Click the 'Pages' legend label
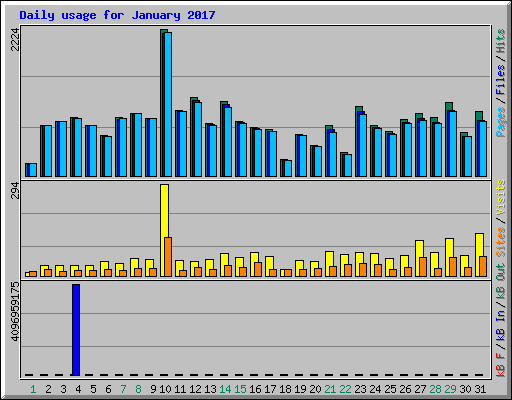Viewport: 512px width, 400px height. pos(500,122)
